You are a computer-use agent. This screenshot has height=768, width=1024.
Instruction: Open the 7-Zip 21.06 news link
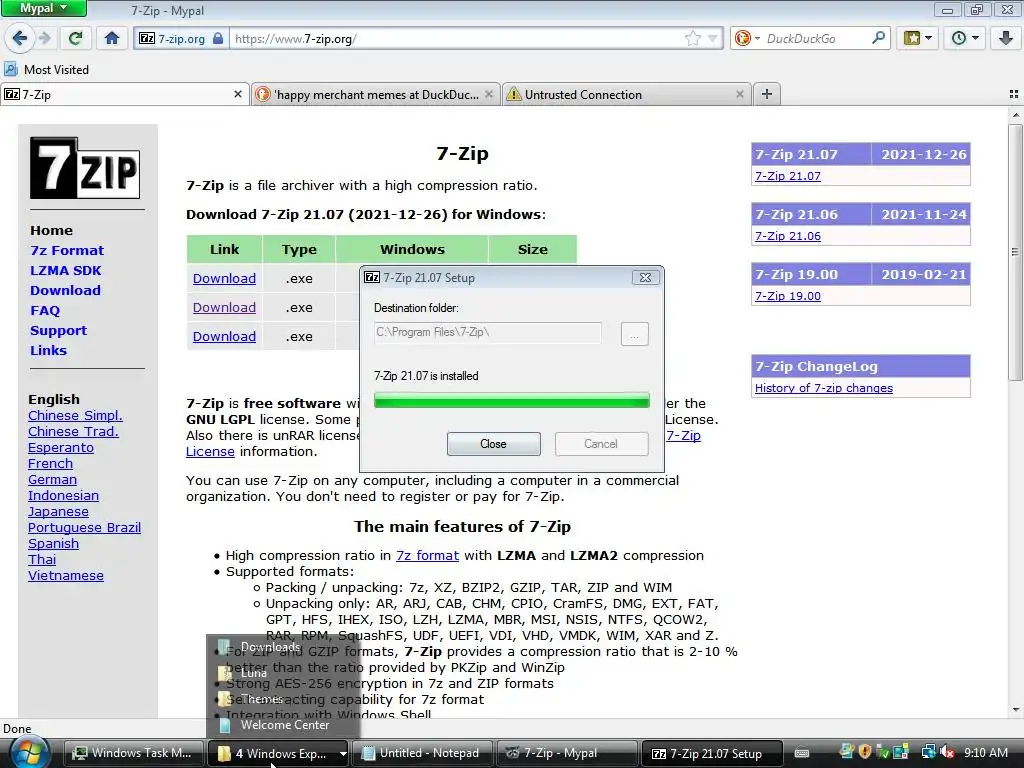(x=788, y=236)
